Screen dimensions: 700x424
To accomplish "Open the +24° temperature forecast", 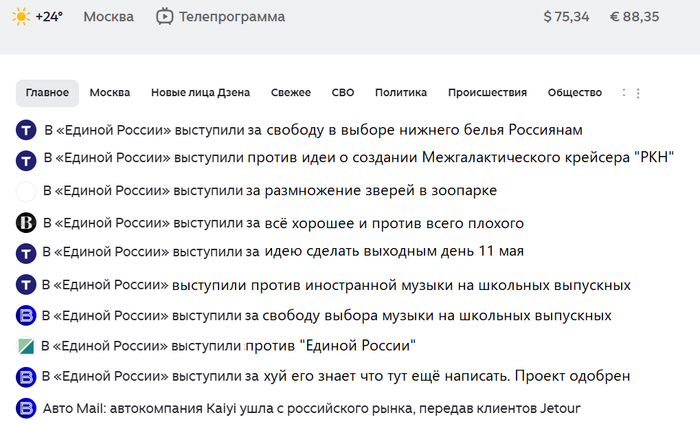I will [x=49, y=17].
